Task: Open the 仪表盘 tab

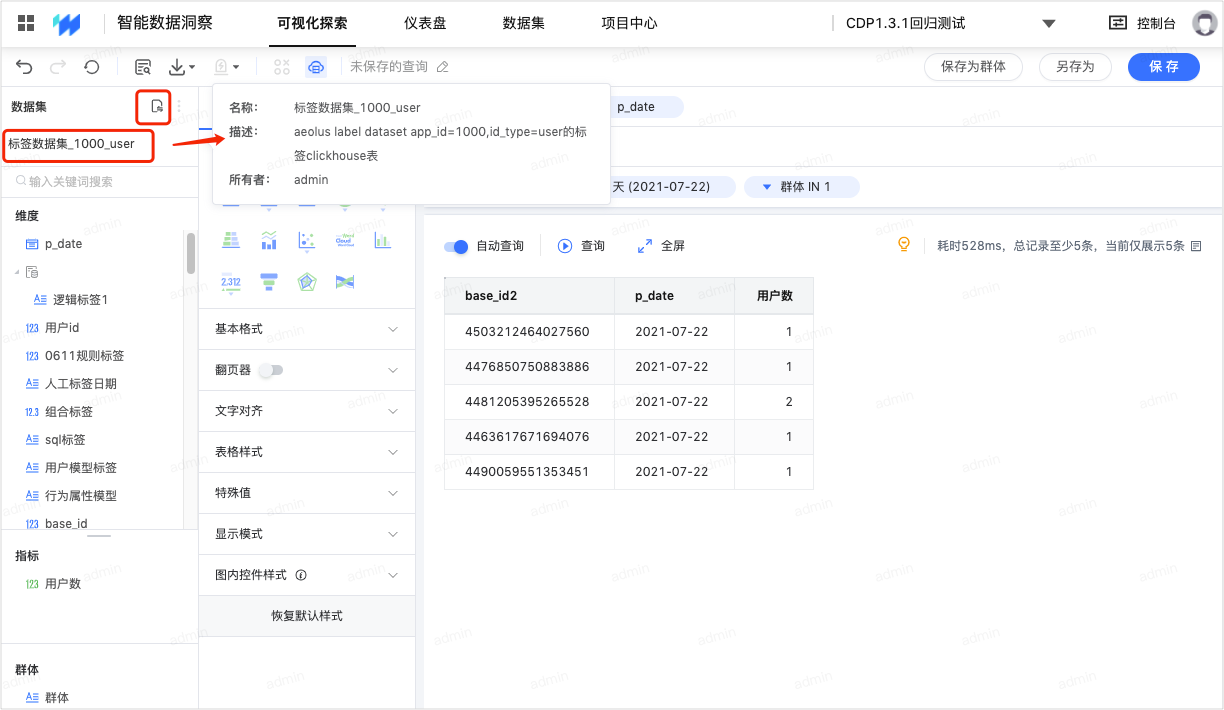Action: tap(425, 23)
